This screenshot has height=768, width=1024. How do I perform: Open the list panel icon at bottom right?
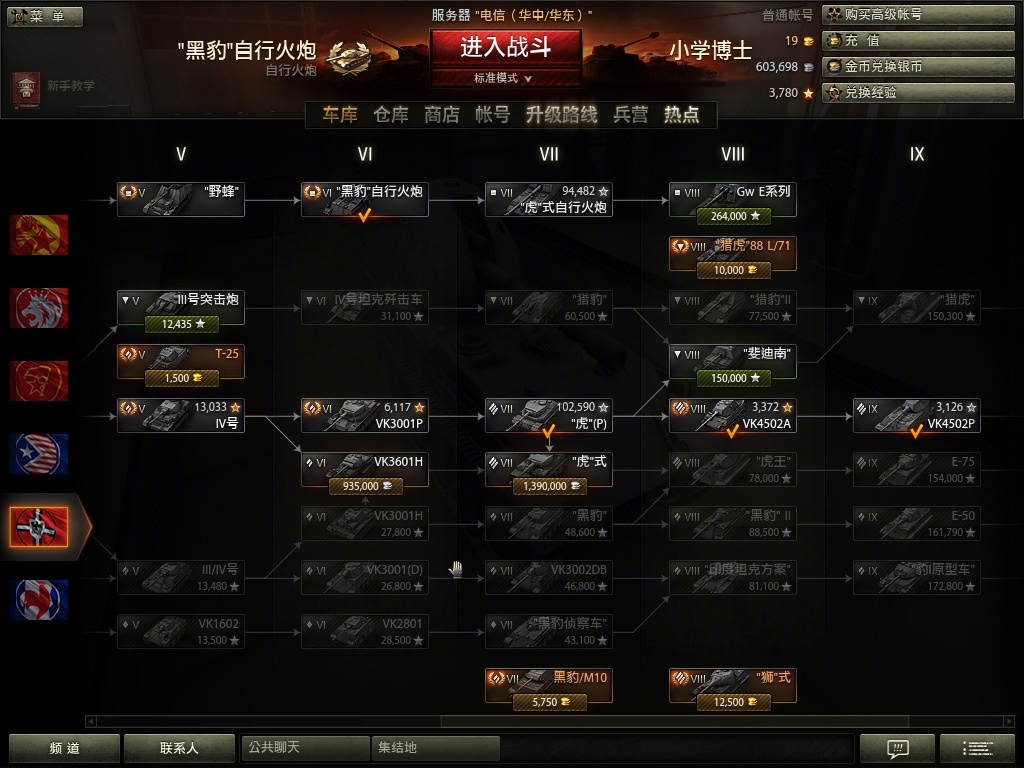[977, 748]
